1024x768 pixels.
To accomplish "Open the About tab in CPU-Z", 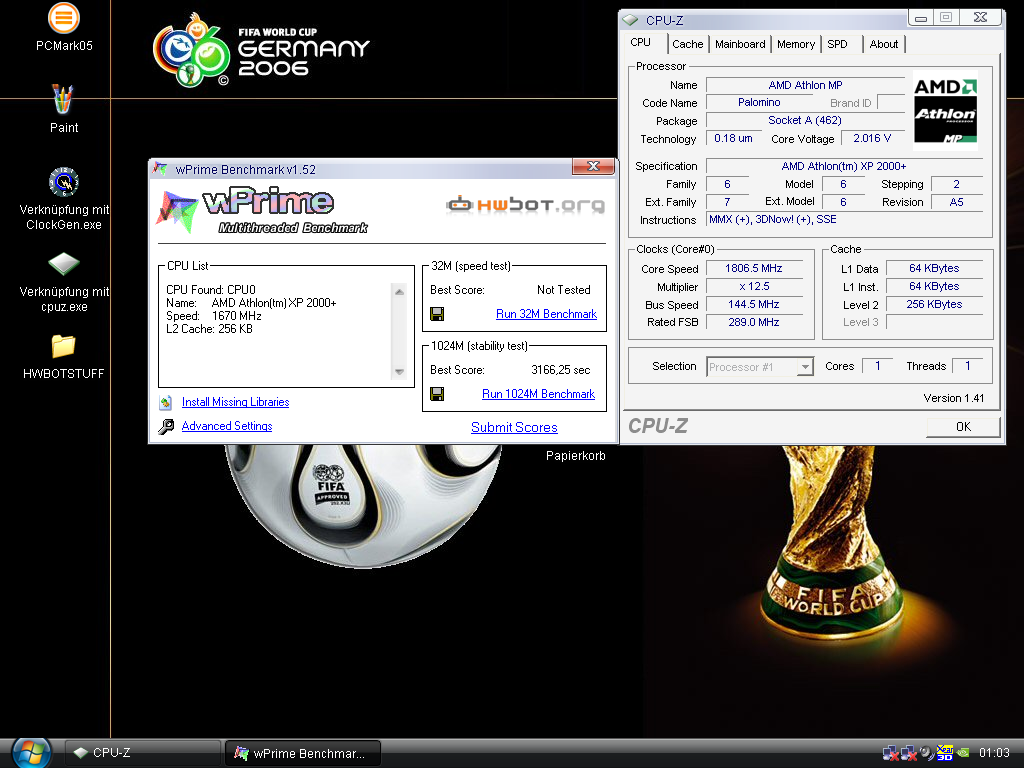I will [884, 44].
